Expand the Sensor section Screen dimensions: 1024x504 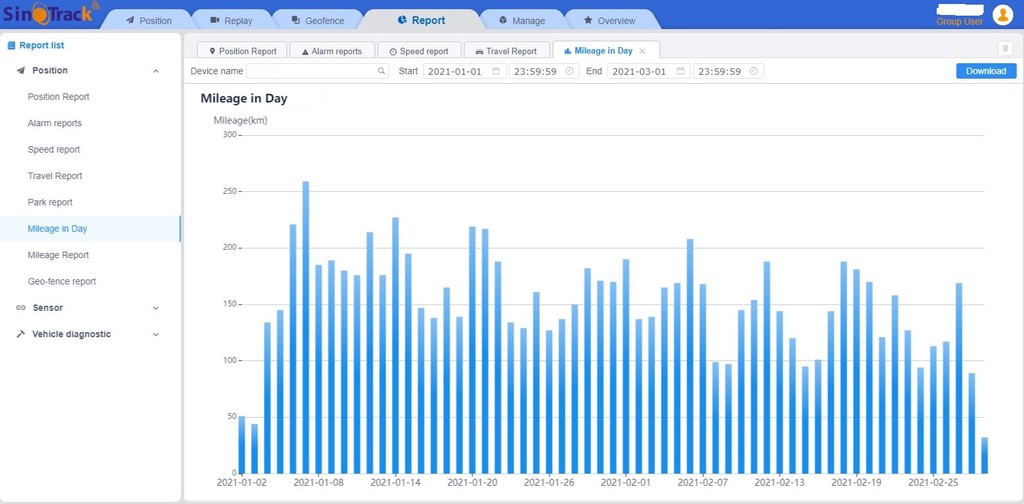pyautogui.click(x=155, y=308)
